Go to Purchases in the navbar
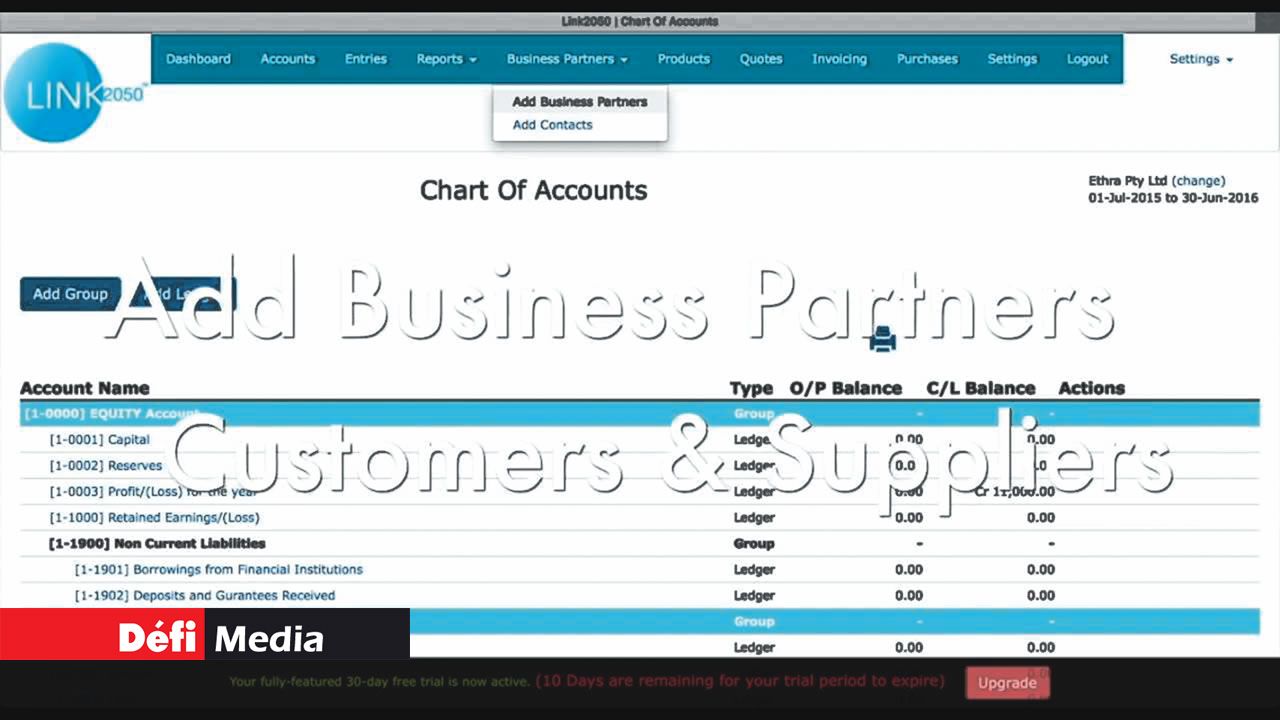The height and width of the screenshot is (720, 1280). coord(927,59)
